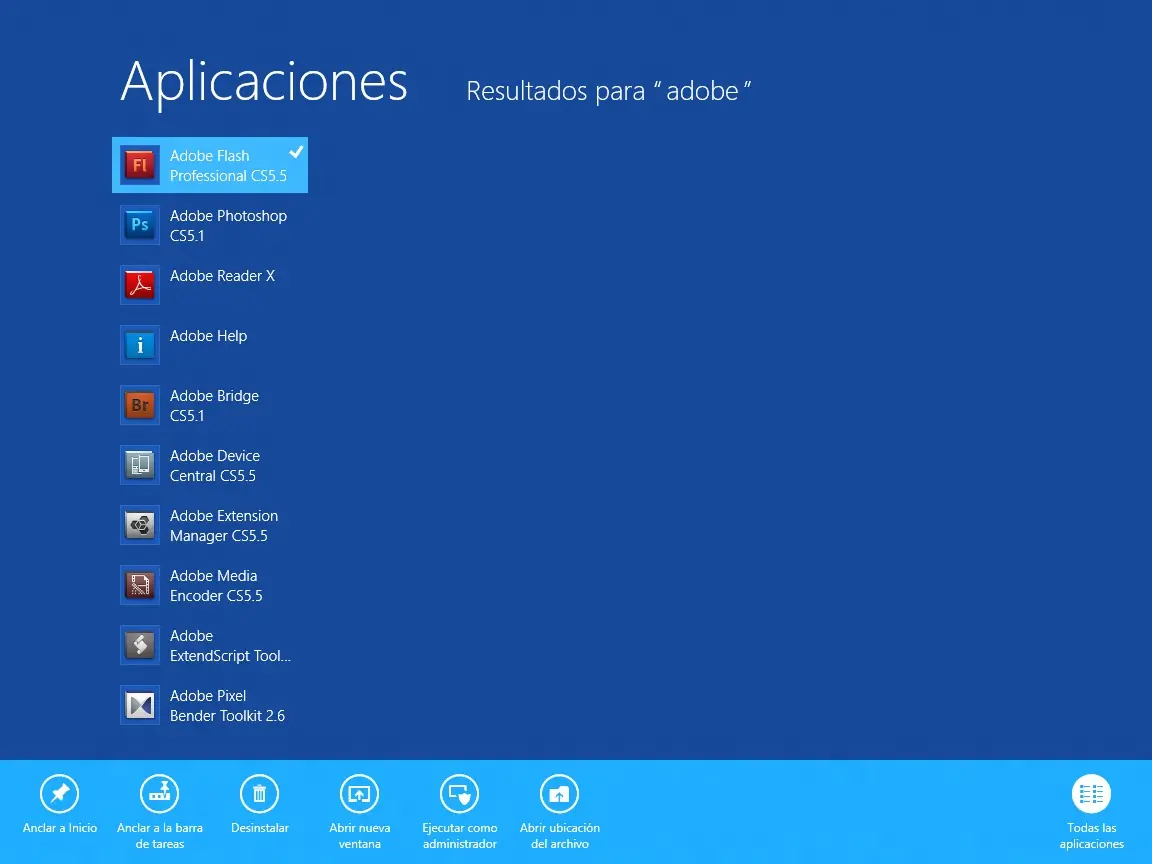Click the Todas las aplicaciones list icon
The height and width of the screenshot is (864, 1152).
click(x=1091, y=793)
